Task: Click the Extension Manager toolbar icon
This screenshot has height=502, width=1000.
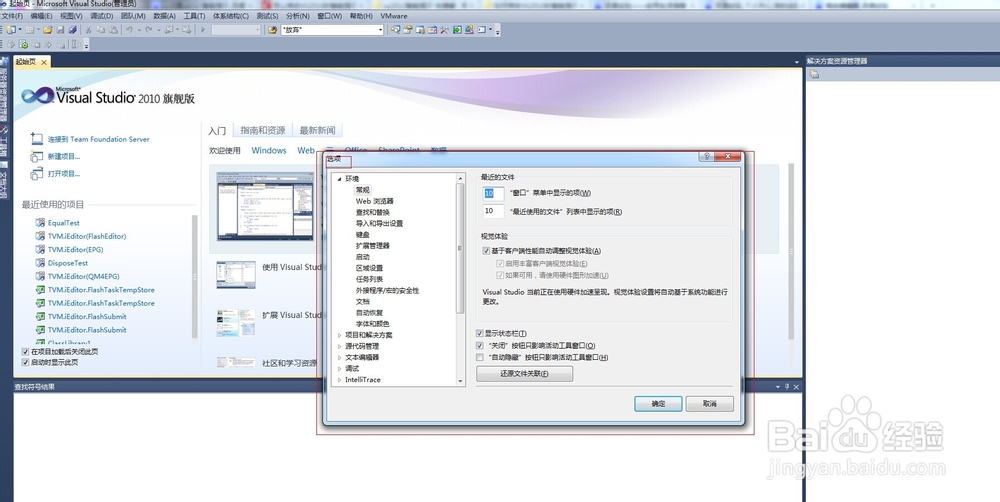Action: point(469,29)
